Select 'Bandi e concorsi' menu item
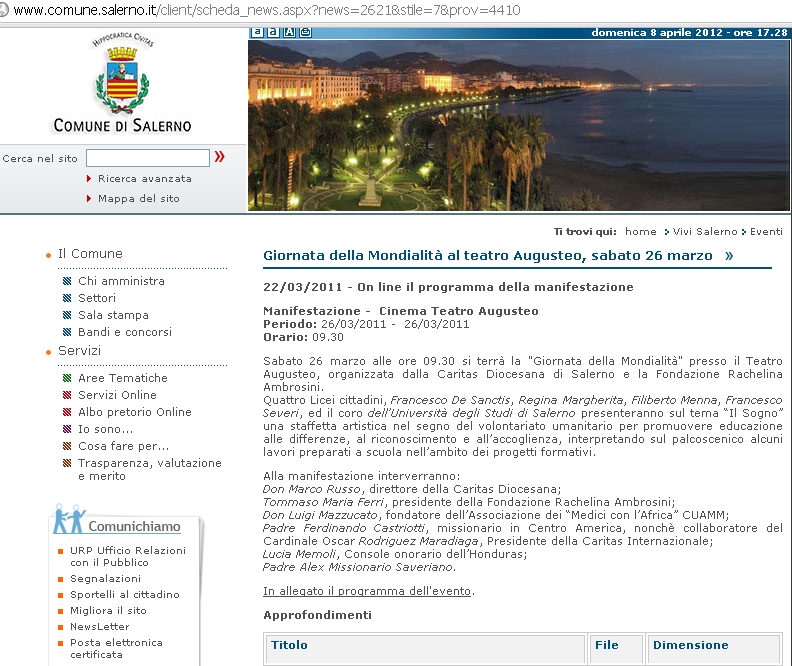 pyautogui.click(x=124, y=332)
